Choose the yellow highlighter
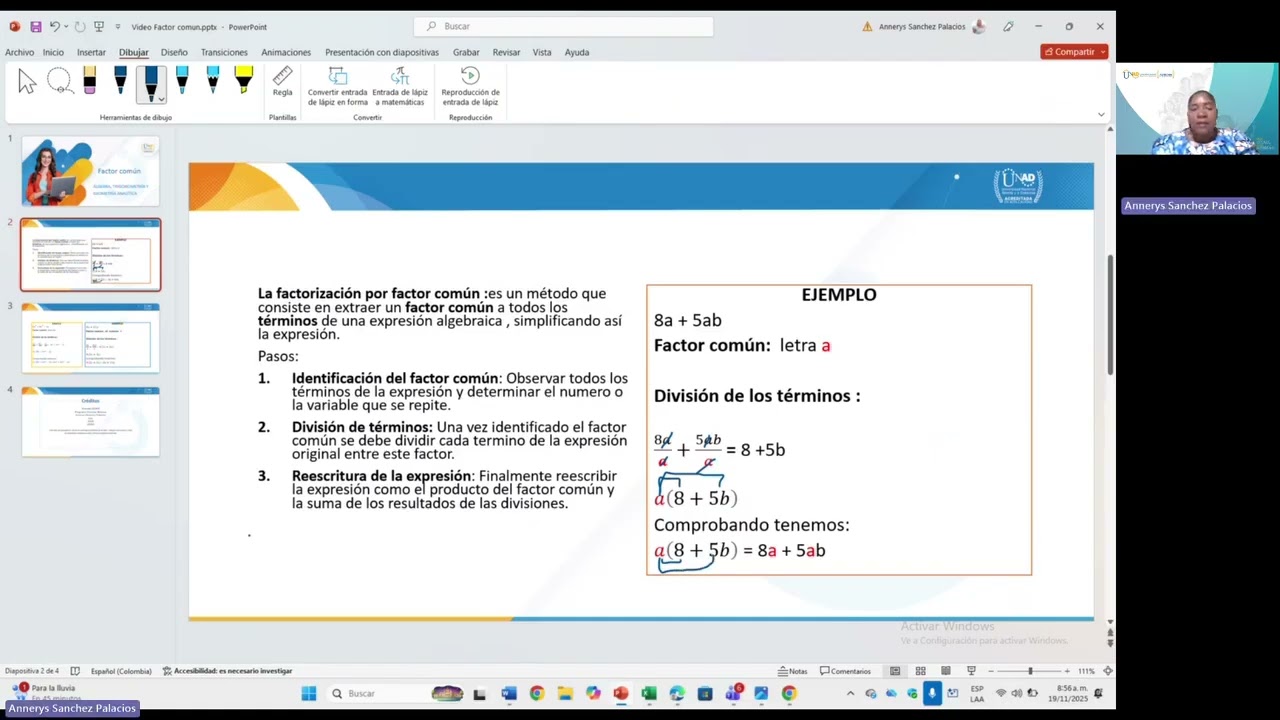This screenshot has width=1280, height=720. coord(243,81)
